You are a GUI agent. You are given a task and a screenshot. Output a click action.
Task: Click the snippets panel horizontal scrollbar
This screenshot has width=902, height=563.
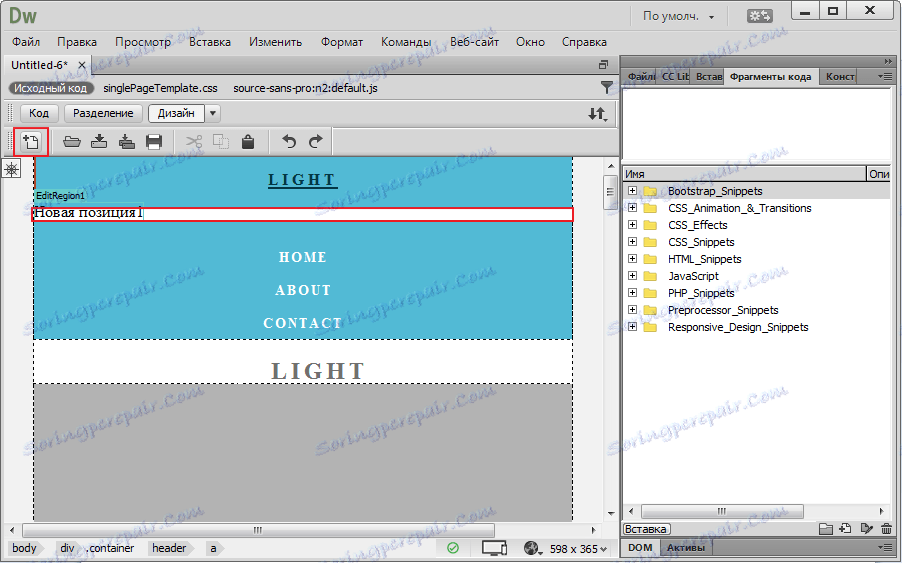[x=722, y=511]
